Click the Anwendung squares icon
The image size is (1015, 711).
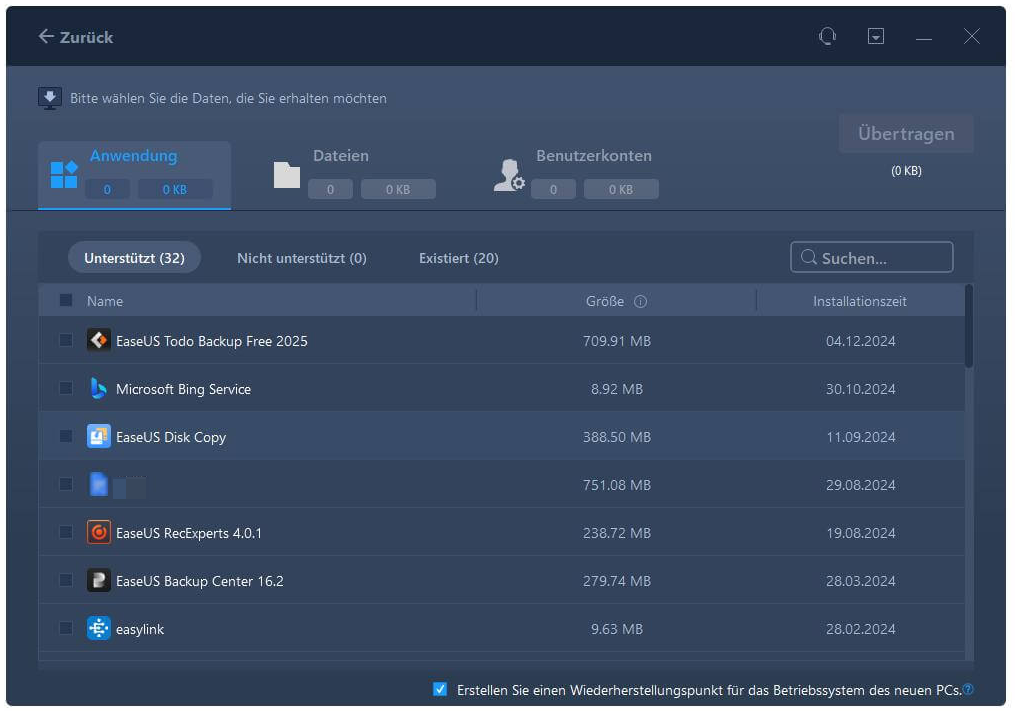click(63, 175)
